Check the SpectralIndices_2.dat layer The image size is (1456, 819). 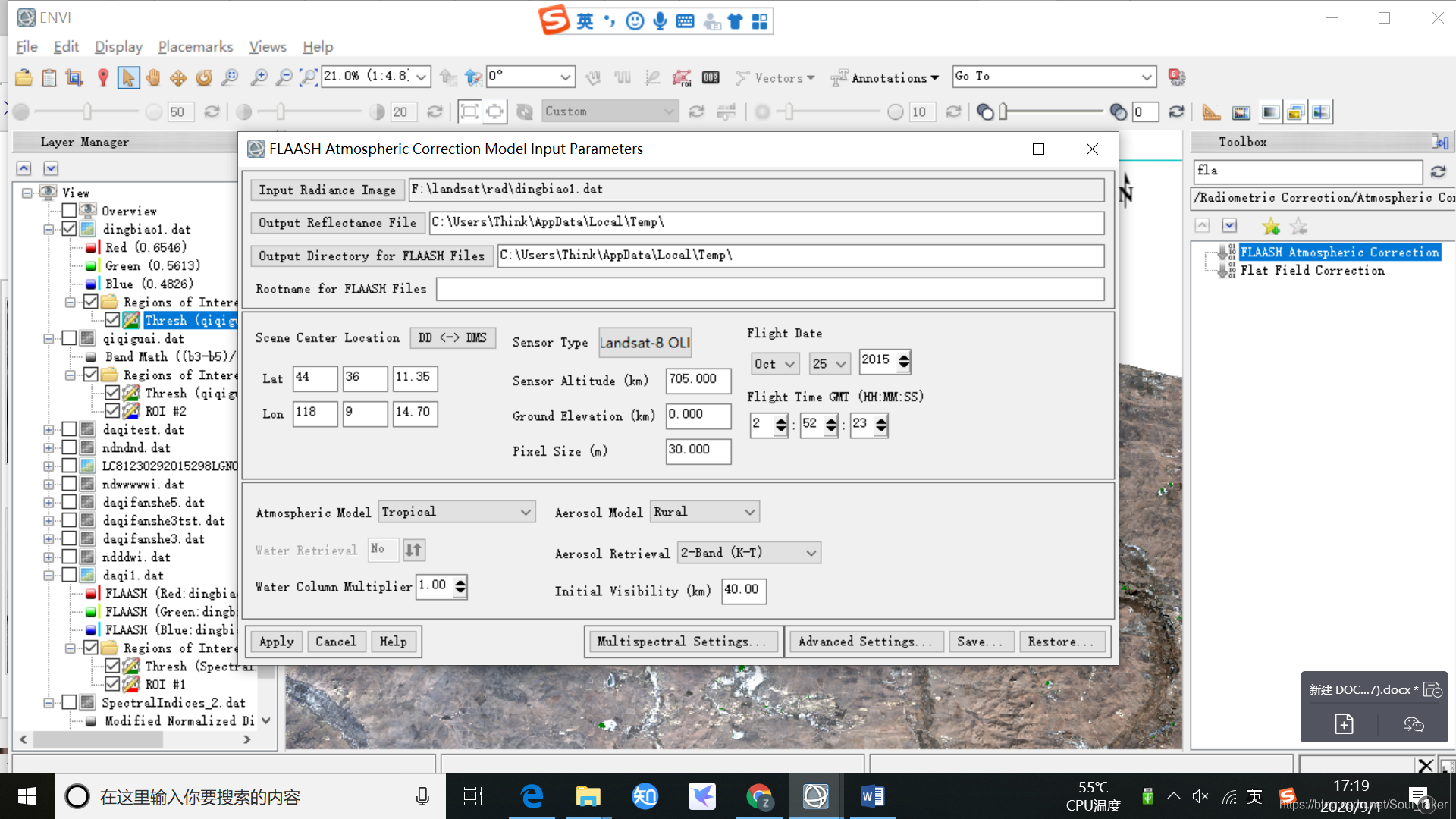click(69, 701)
